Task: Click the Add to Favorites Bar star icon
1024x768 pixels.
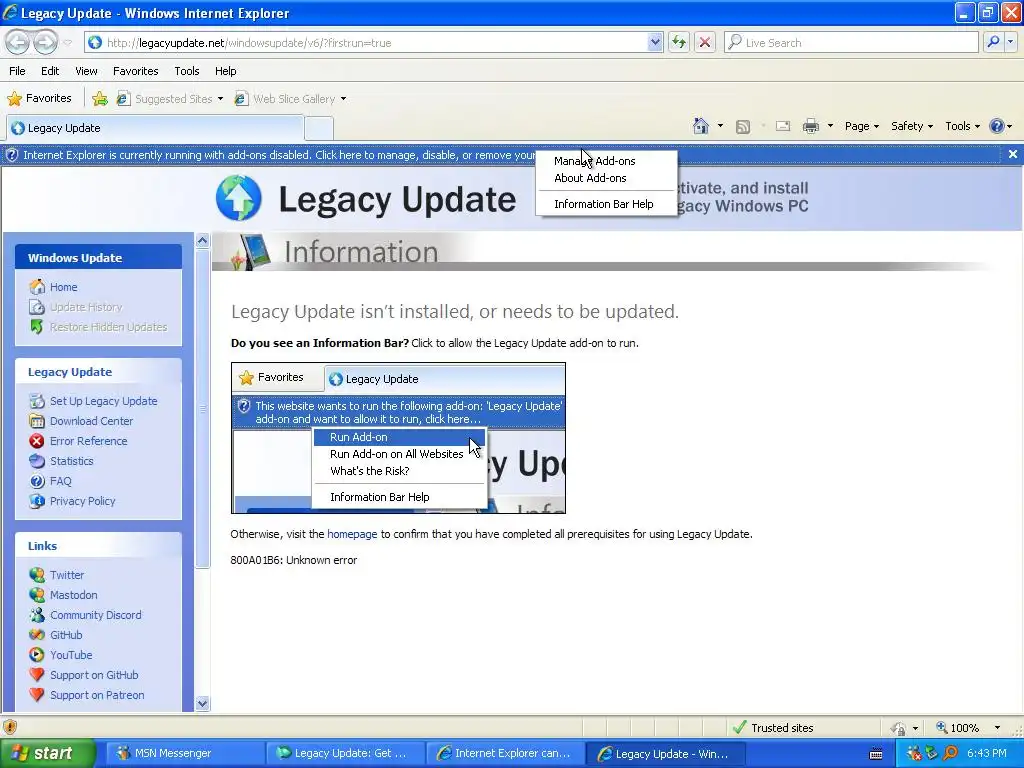Action: [100, 99]
